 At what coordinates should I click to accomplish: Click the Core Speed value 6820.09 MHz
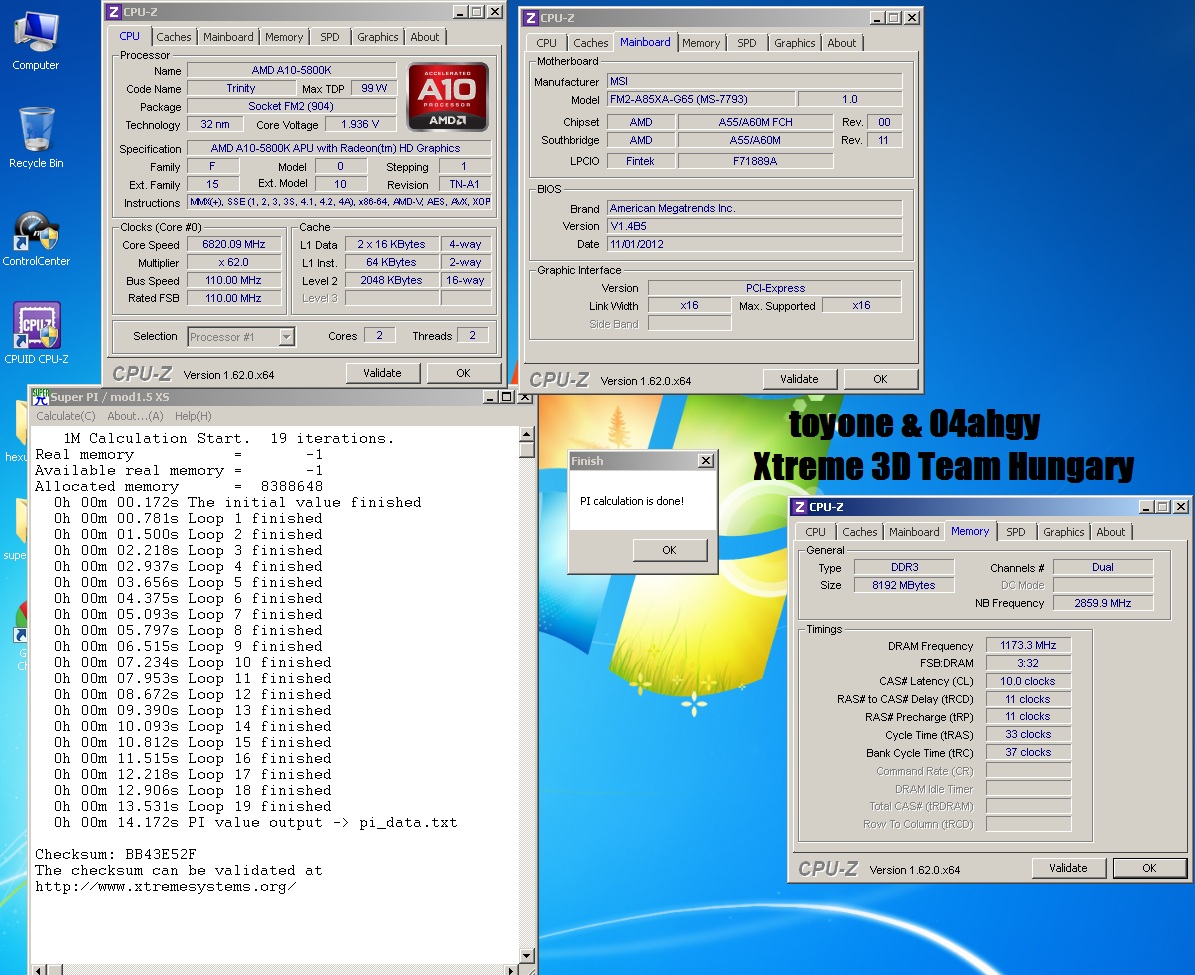point(234,244)
